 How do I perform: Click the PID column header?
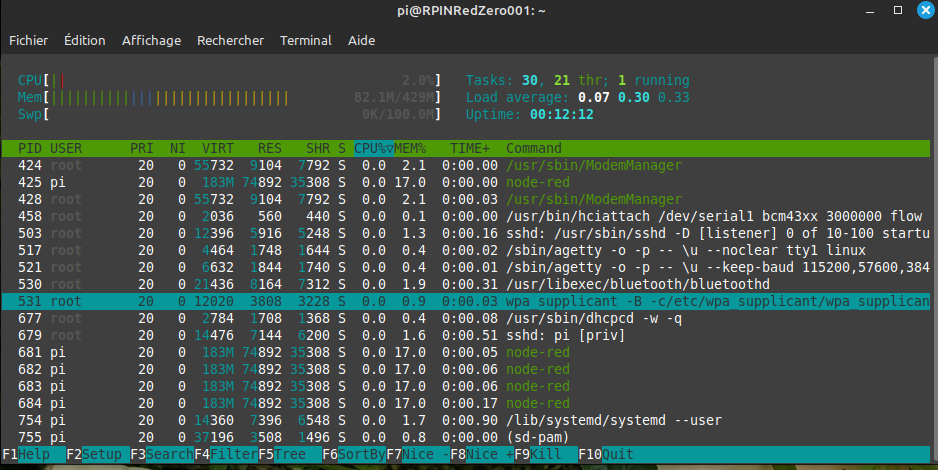click(x=30, y=148)
